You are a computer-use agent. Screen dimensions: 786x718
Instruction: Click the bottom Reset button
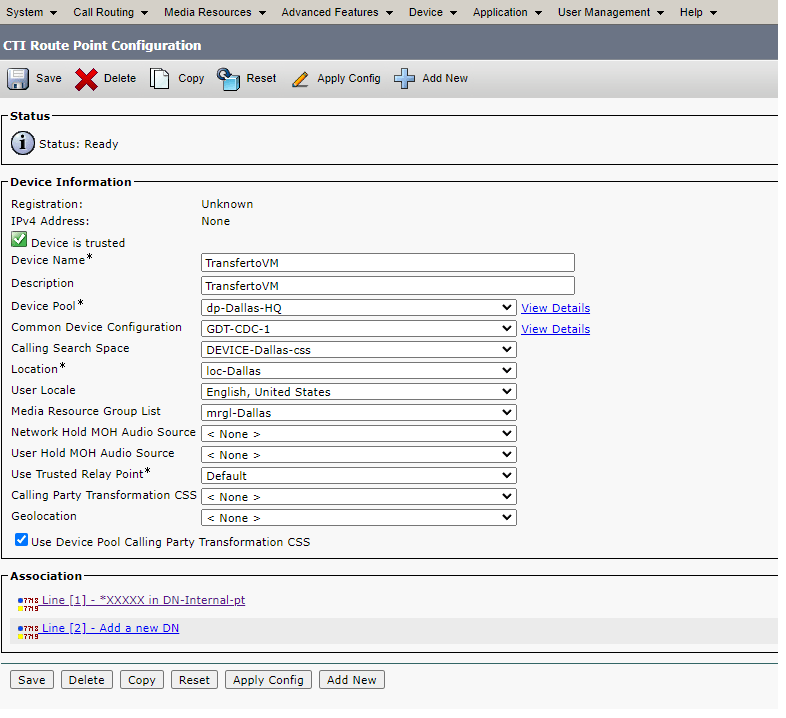[x=194, y=680]
